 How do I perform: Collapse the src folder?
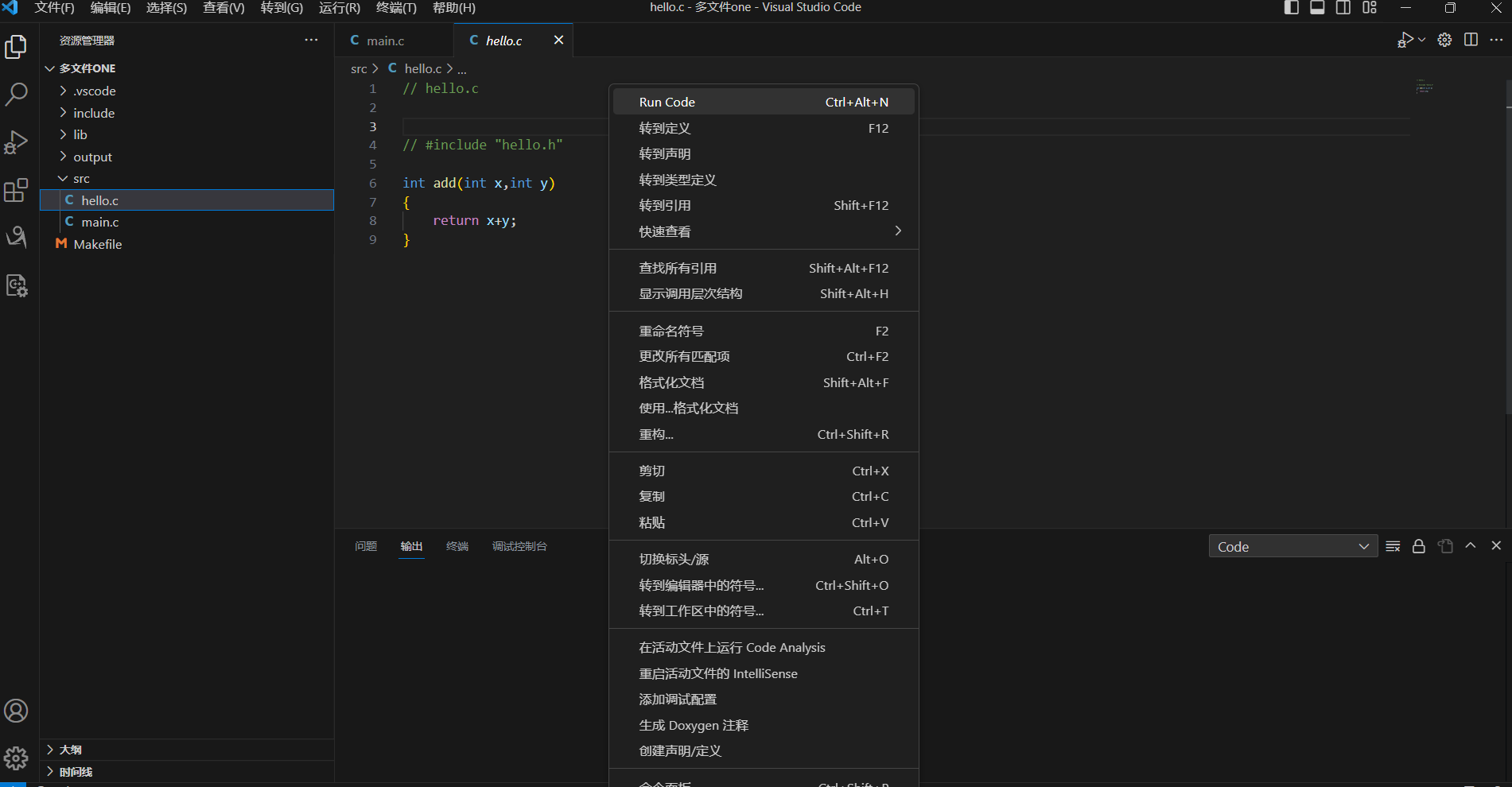coord(187,178)
